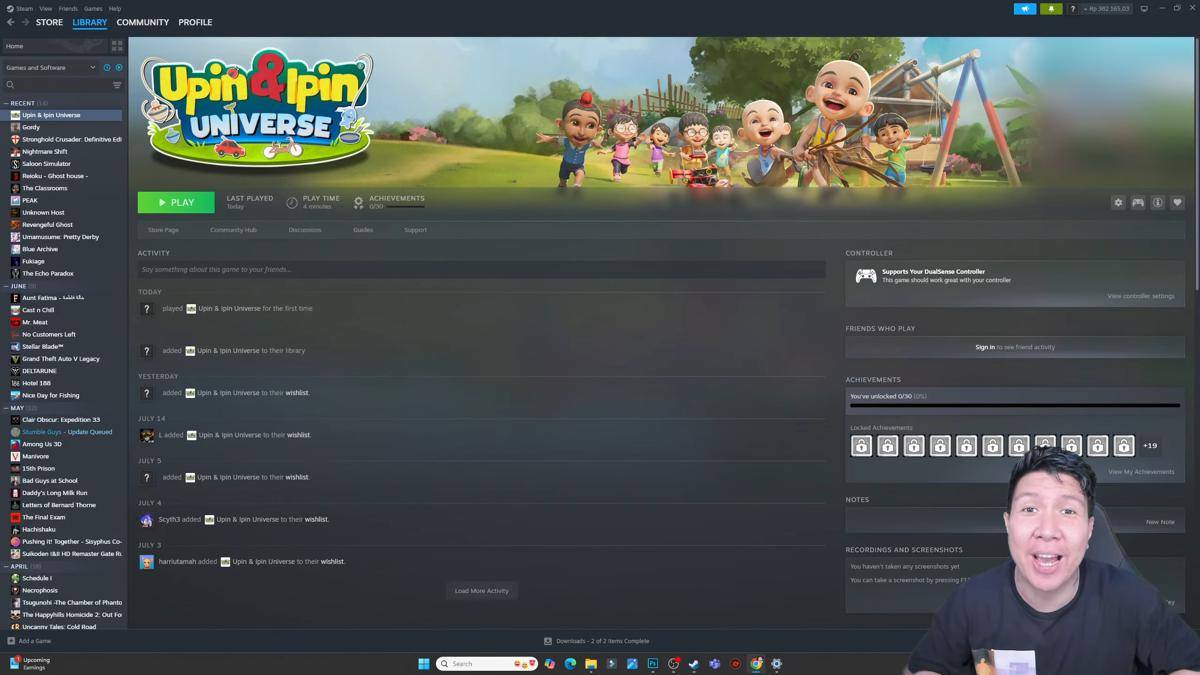1200x675 pixels.
Task: Switch to the COMMUNITY tab
Action: click(x=143, y=22)
